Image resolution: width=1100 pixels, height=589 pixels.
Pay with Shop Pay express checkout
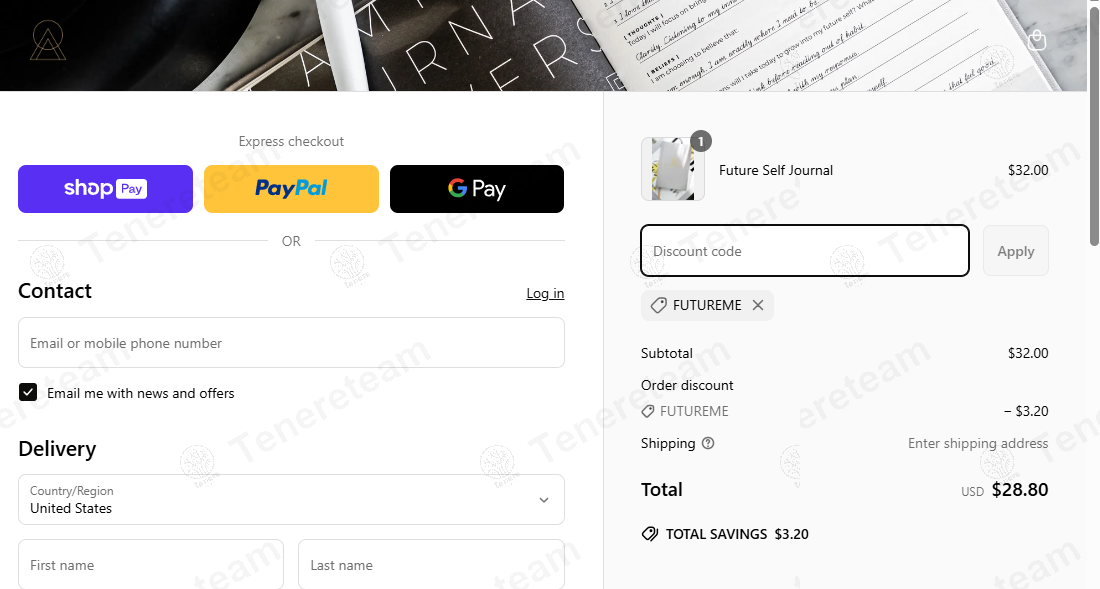point(105,189)
